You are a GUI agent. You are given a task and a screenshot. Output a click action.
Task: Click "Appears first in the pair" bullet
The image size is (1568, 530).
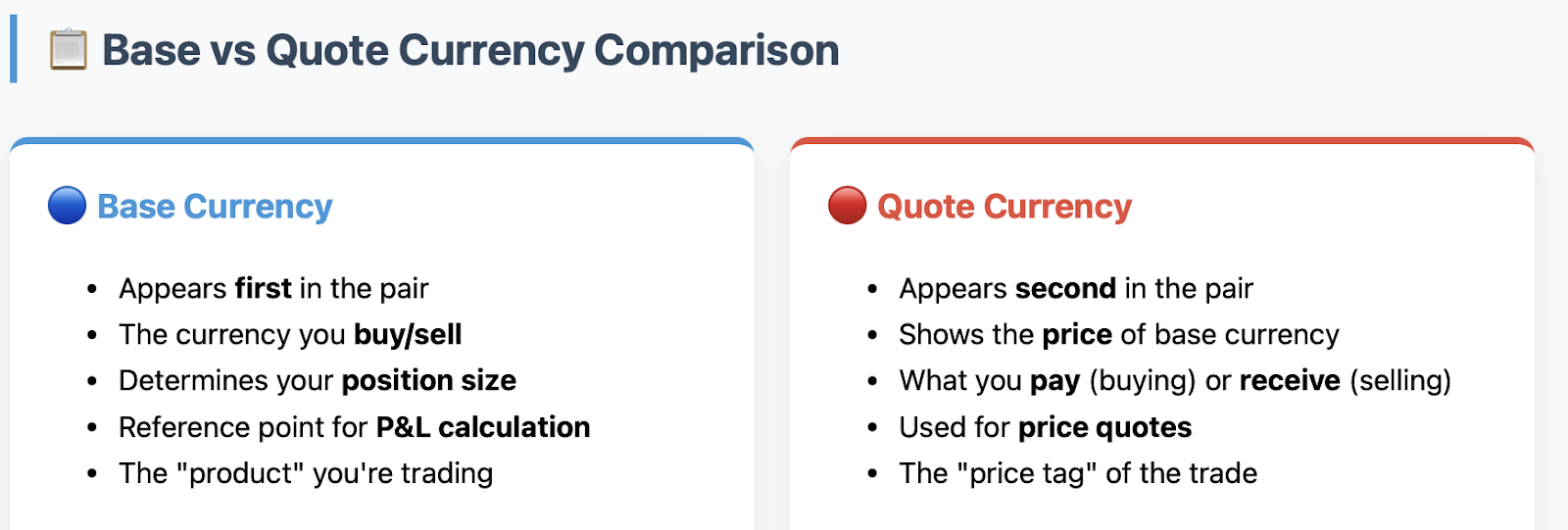coord(273,289)
